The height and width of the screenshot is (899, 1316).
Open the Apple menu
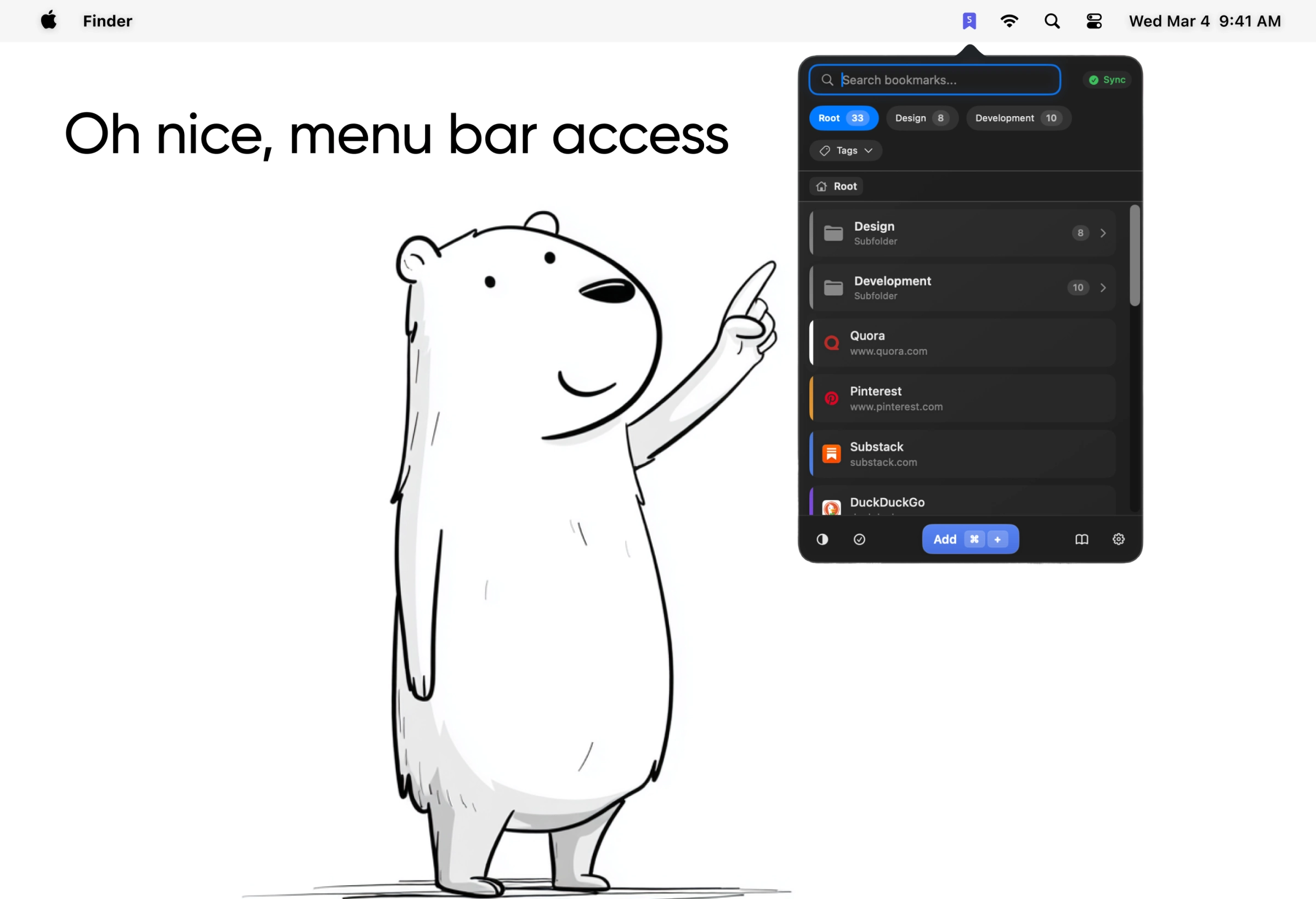click(x=49, y=20)
